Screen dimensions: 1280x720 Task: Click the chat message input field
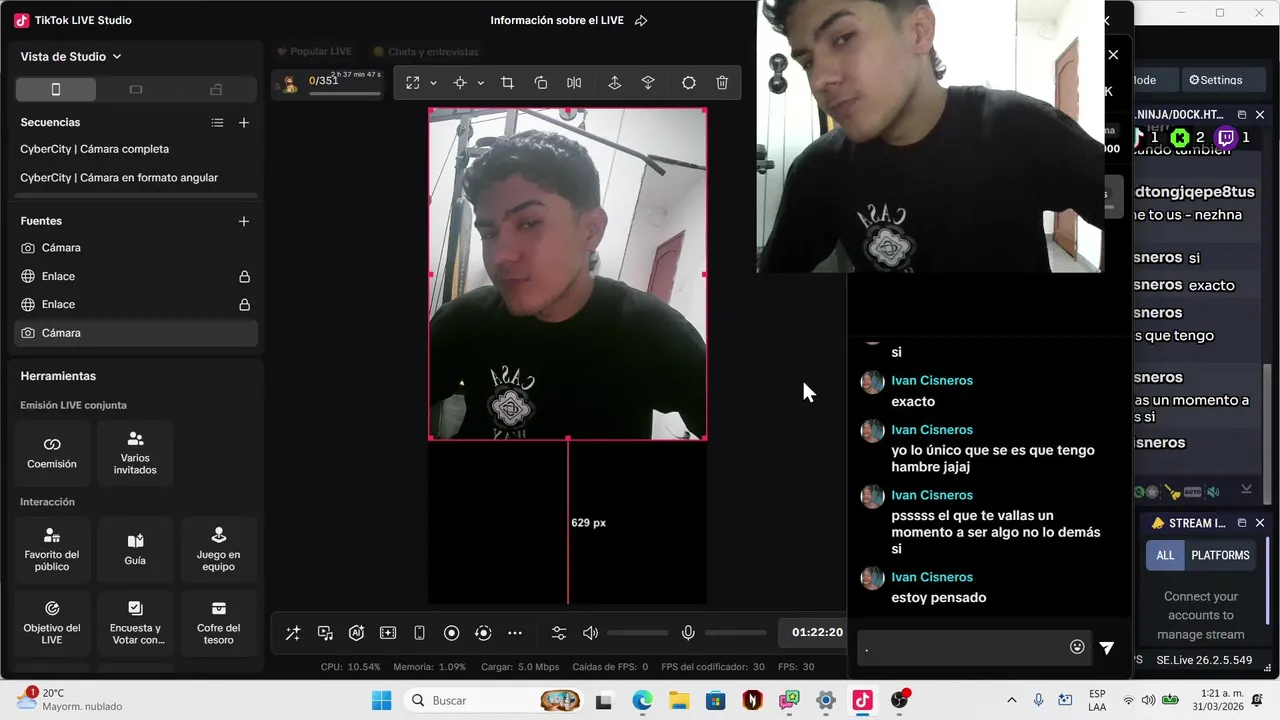tap(960, 647)
